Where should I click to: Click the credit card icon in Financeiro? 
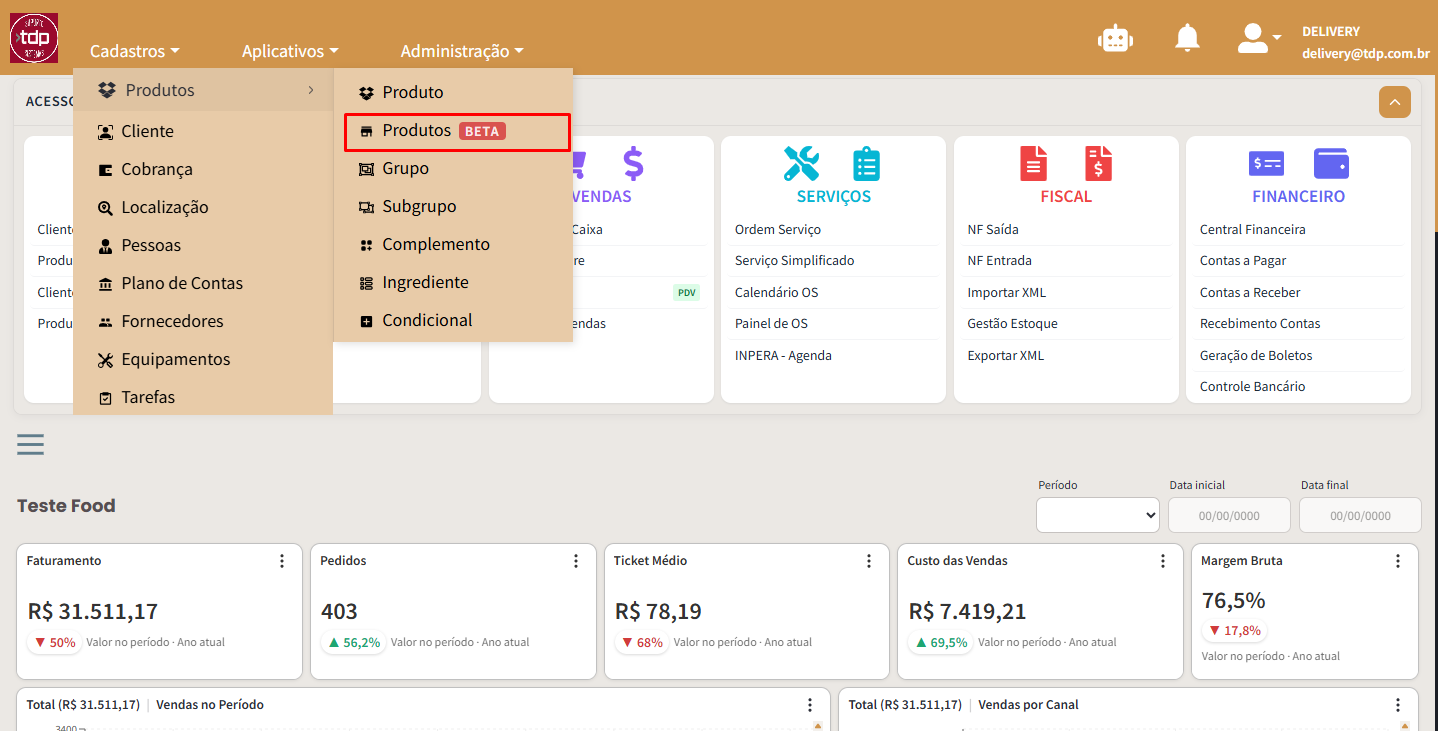(1266, 163)
